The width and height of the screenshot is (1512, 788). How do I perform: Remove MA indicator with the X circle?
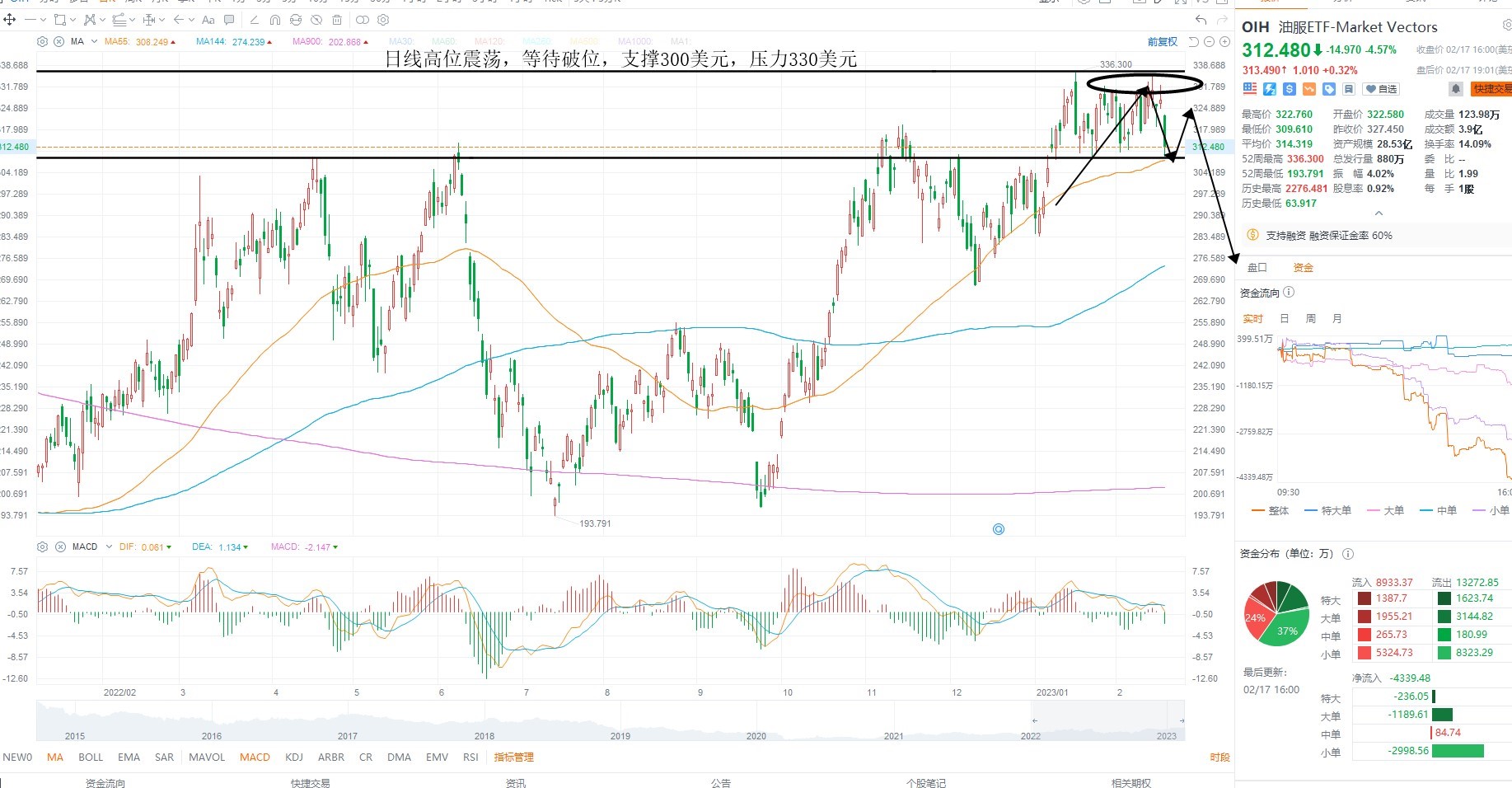point(59,41)
